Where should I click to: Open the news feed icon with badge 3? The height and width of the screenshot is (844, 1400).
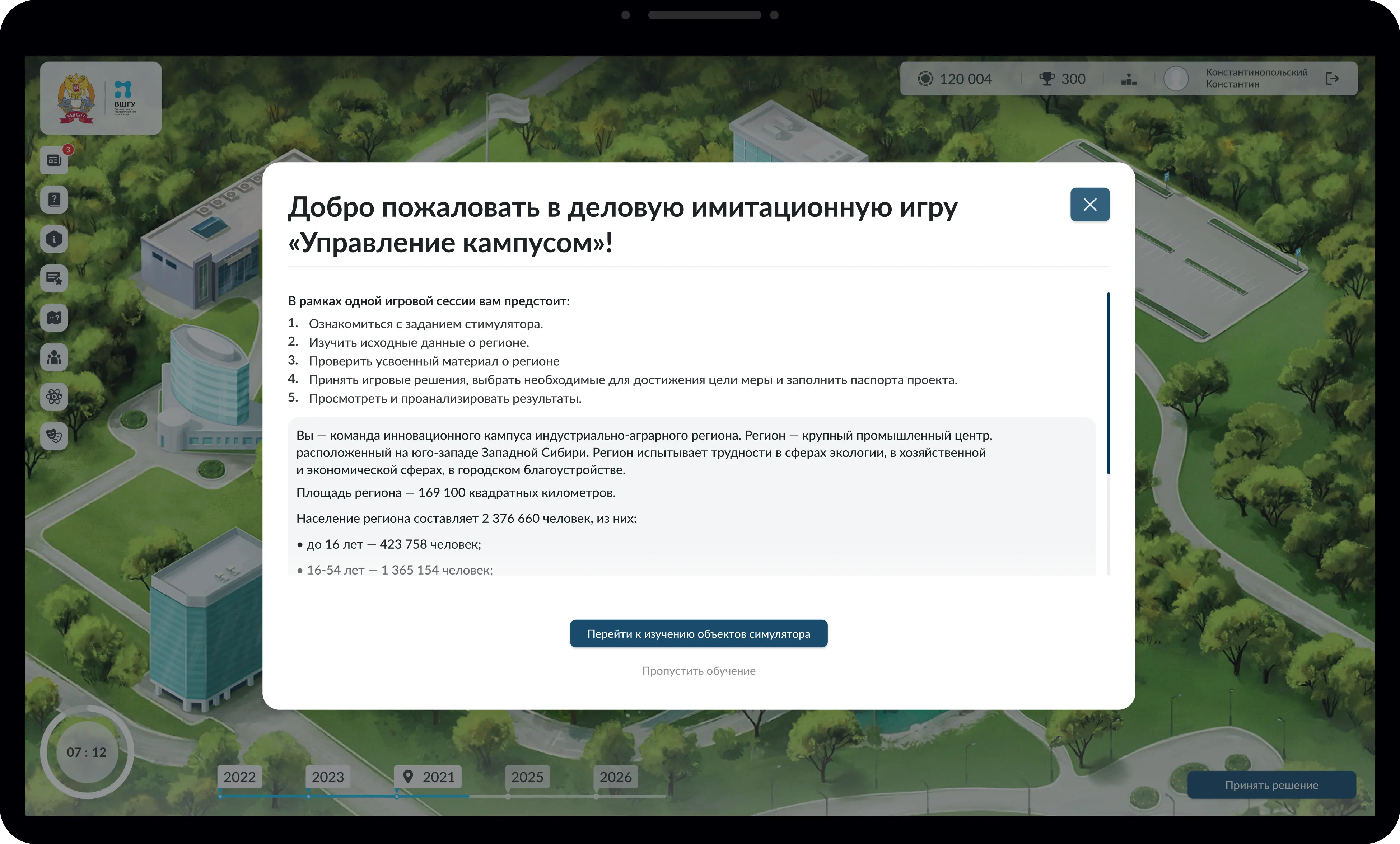pyautogui.click(x=54, y=160)
